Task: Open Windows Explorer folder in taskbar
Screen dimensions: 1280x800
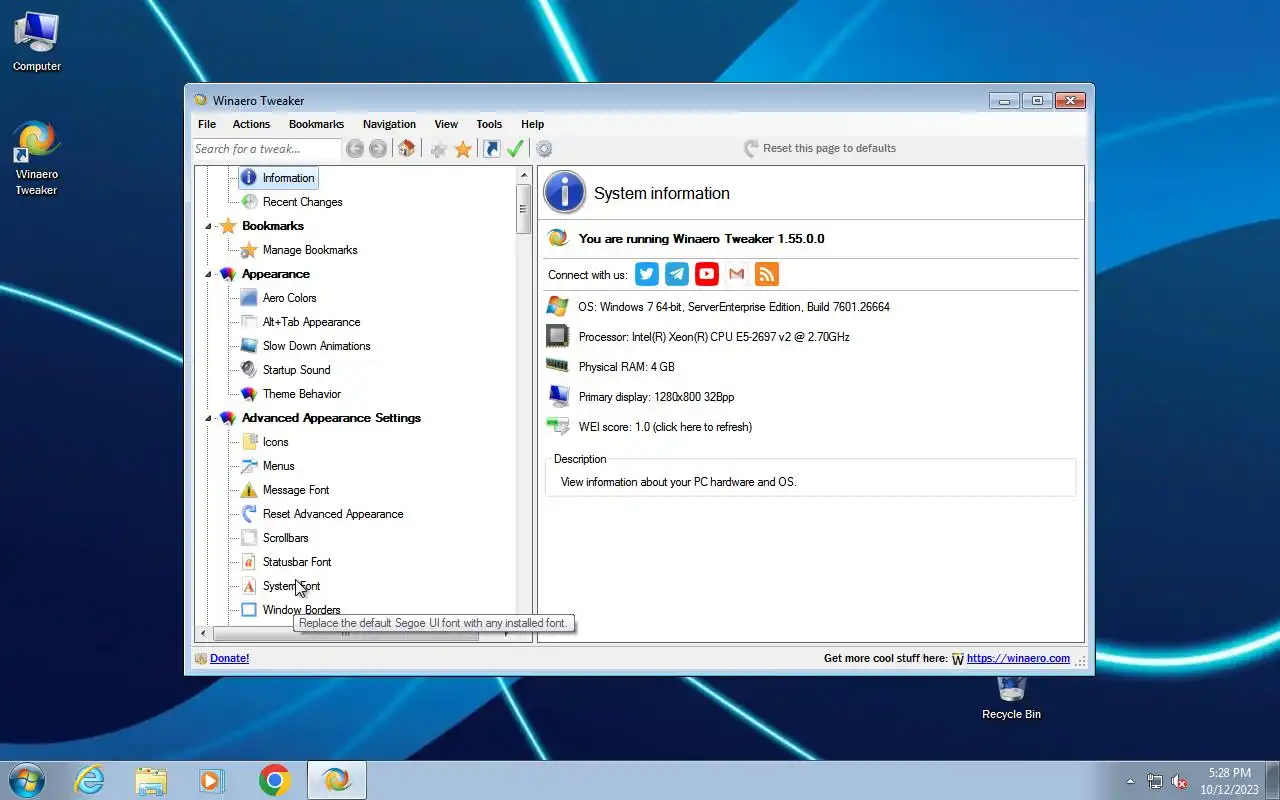Action: point(151,780)
